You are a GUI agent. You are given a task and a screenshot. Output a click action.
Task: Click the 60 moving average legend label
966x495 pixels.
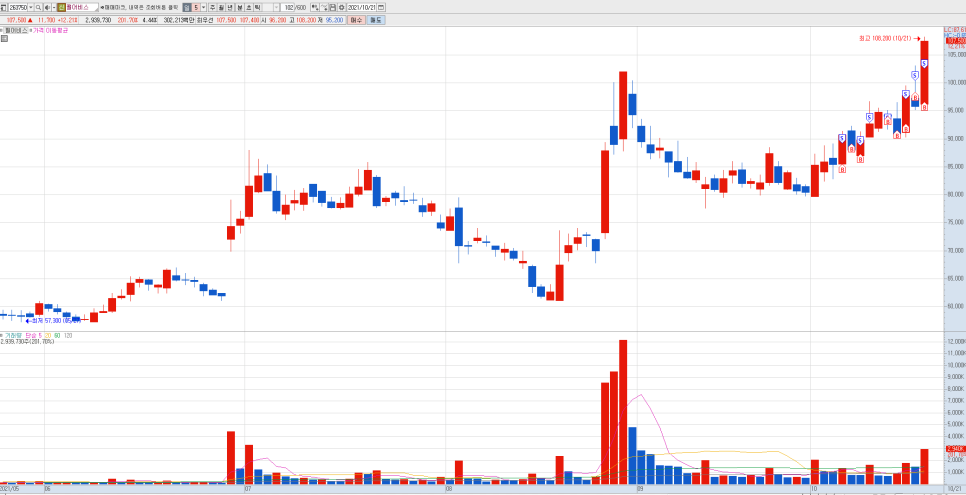click(x=57, y=336)
